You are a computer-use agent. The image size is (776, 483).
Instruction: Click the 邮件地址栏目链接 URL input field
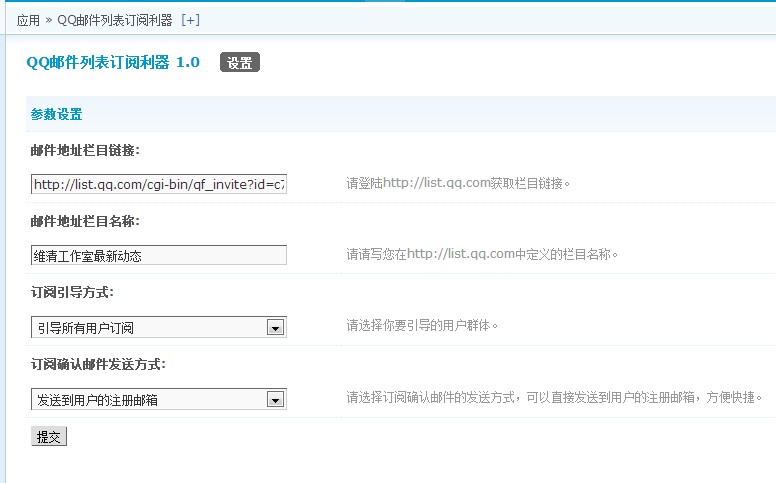pyautogui.click(x=159, y=184)
